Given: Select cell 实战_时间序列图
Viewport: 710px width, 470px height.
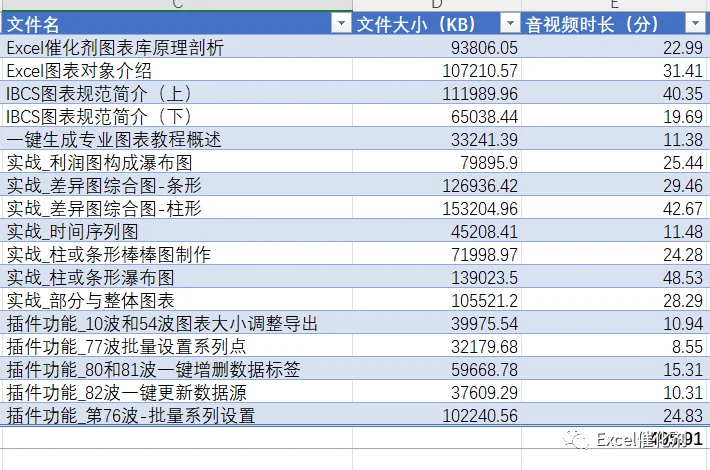Looking at the screenshot, I should coord(177,231).
